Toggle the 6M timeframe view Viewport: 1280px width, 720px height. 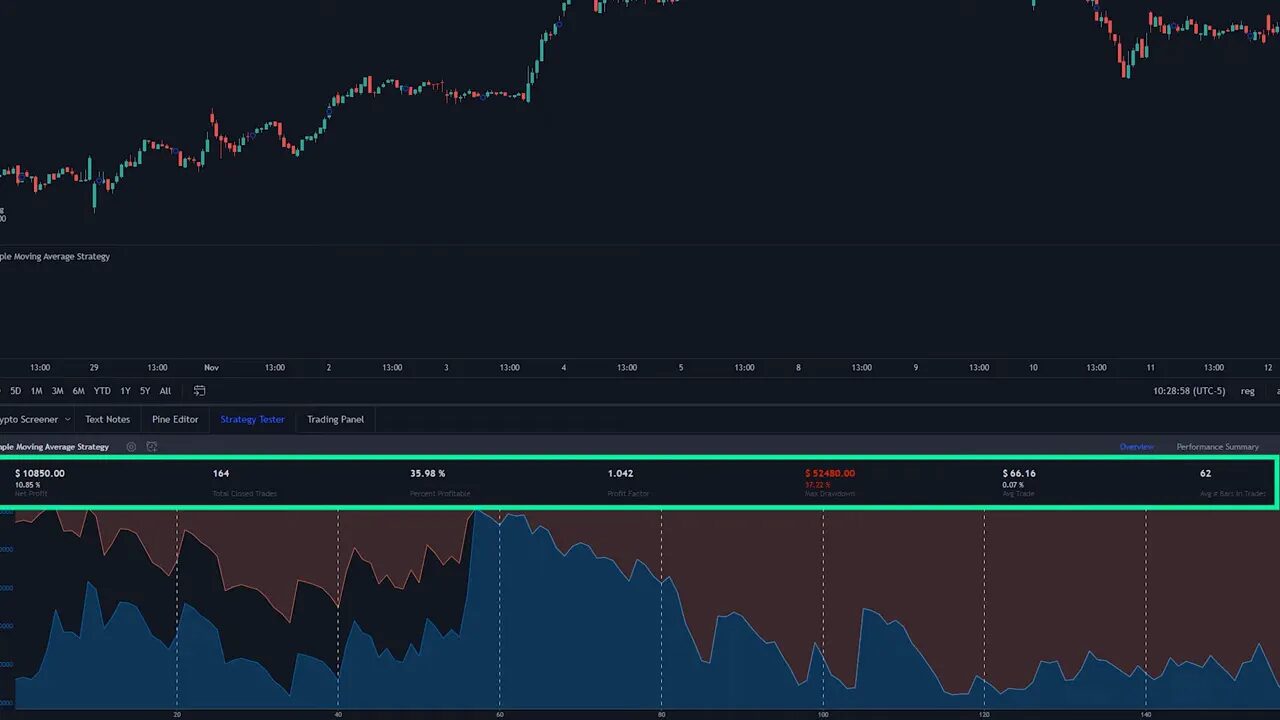click(77, 390)
